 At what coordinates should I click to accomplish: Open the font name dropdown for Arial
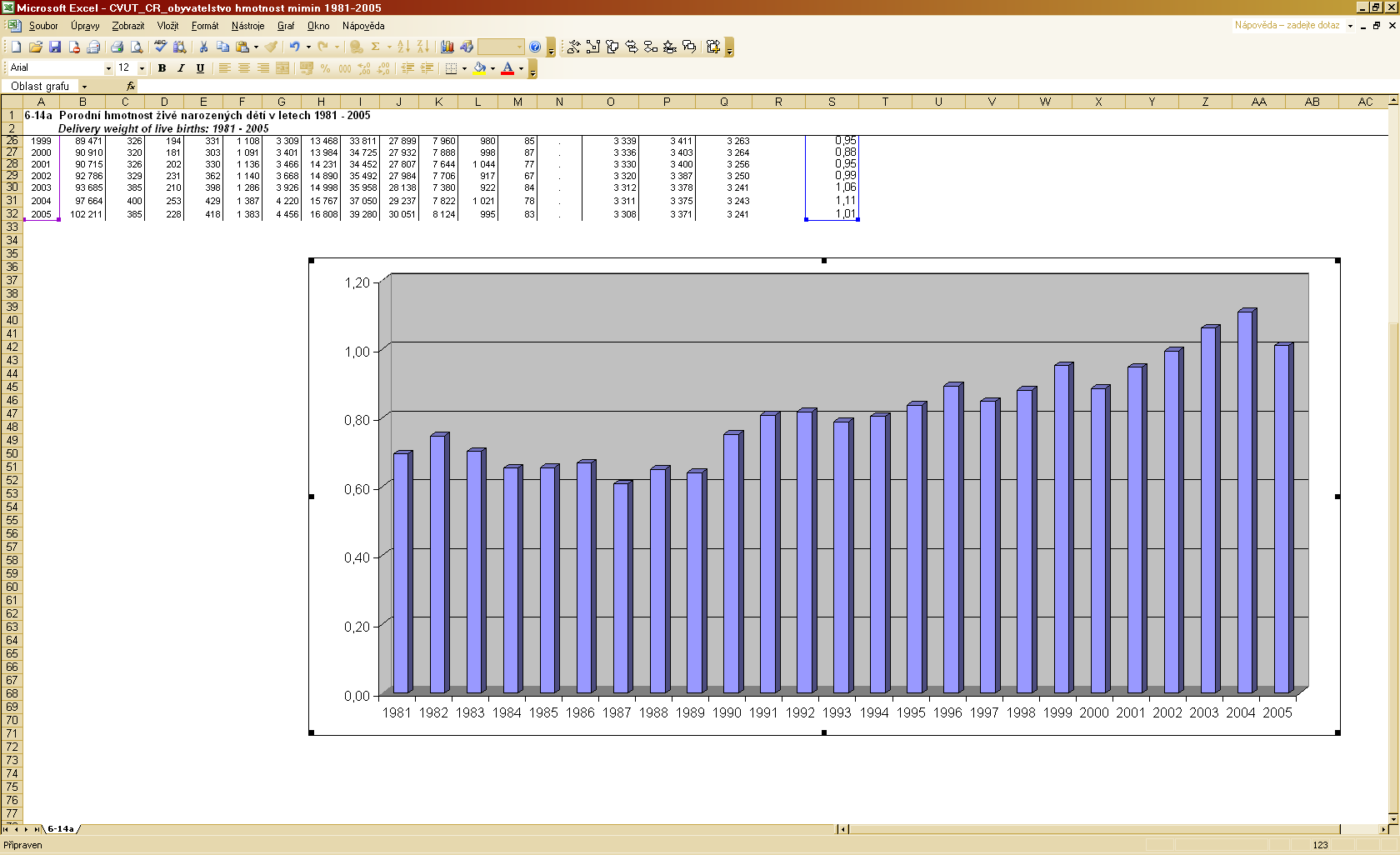pyautogui.click(x=108, y=68)
